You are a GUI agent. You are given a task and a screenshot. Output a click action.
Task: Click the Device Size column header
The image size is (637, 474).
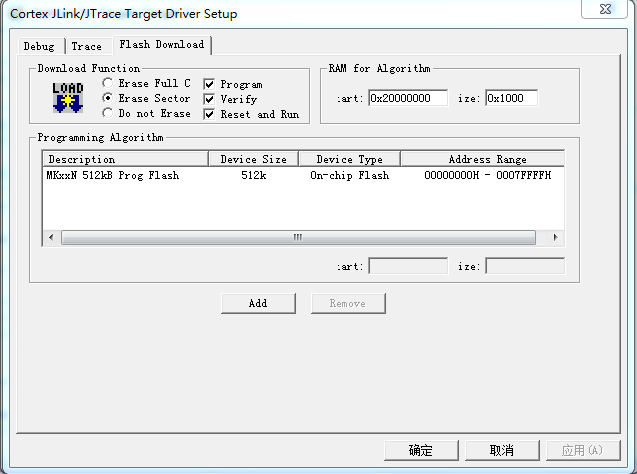click(254, 159)
